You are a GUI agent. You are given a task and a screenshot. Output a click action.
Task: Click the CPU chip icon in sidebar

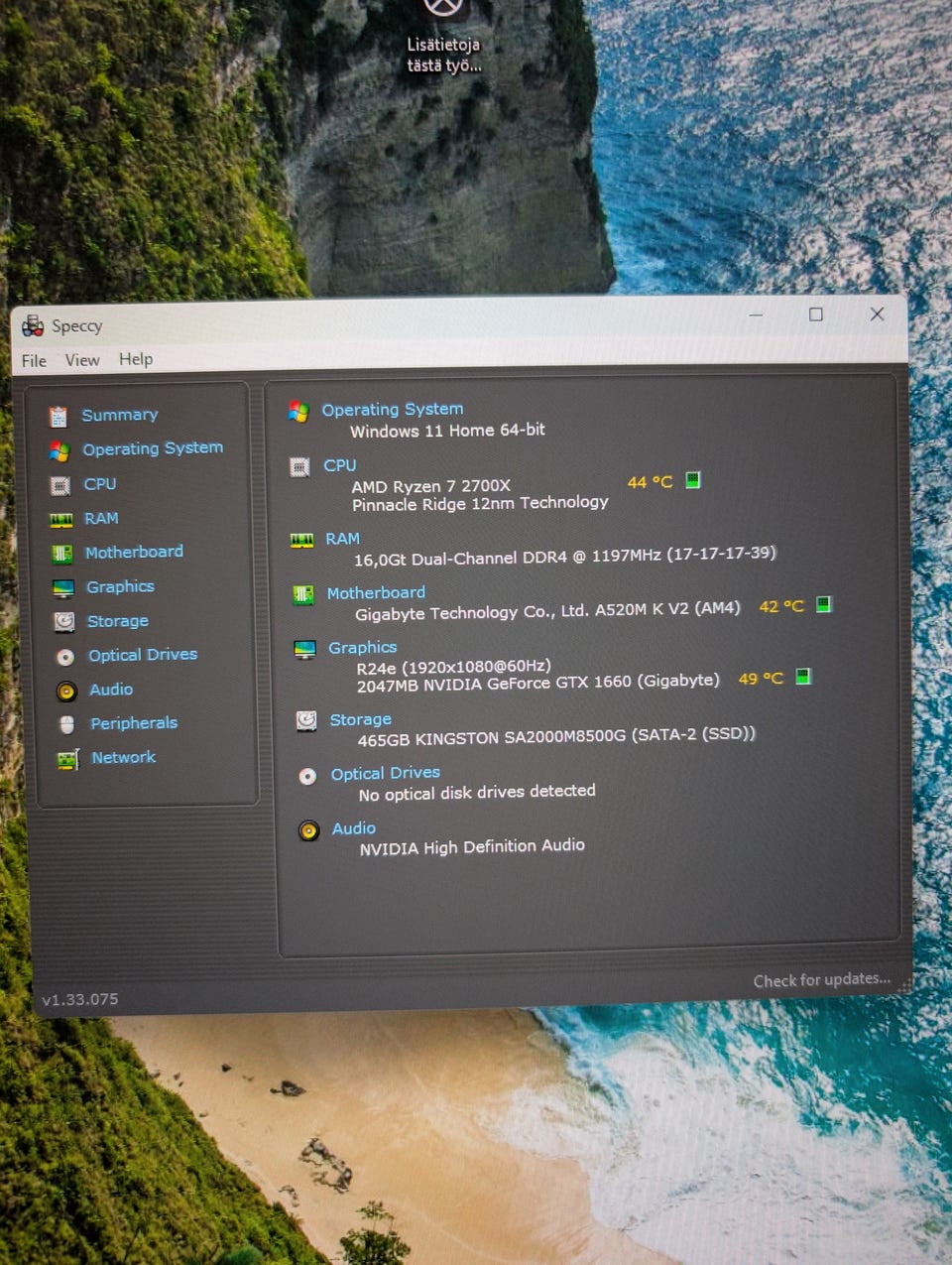point(60,486)
